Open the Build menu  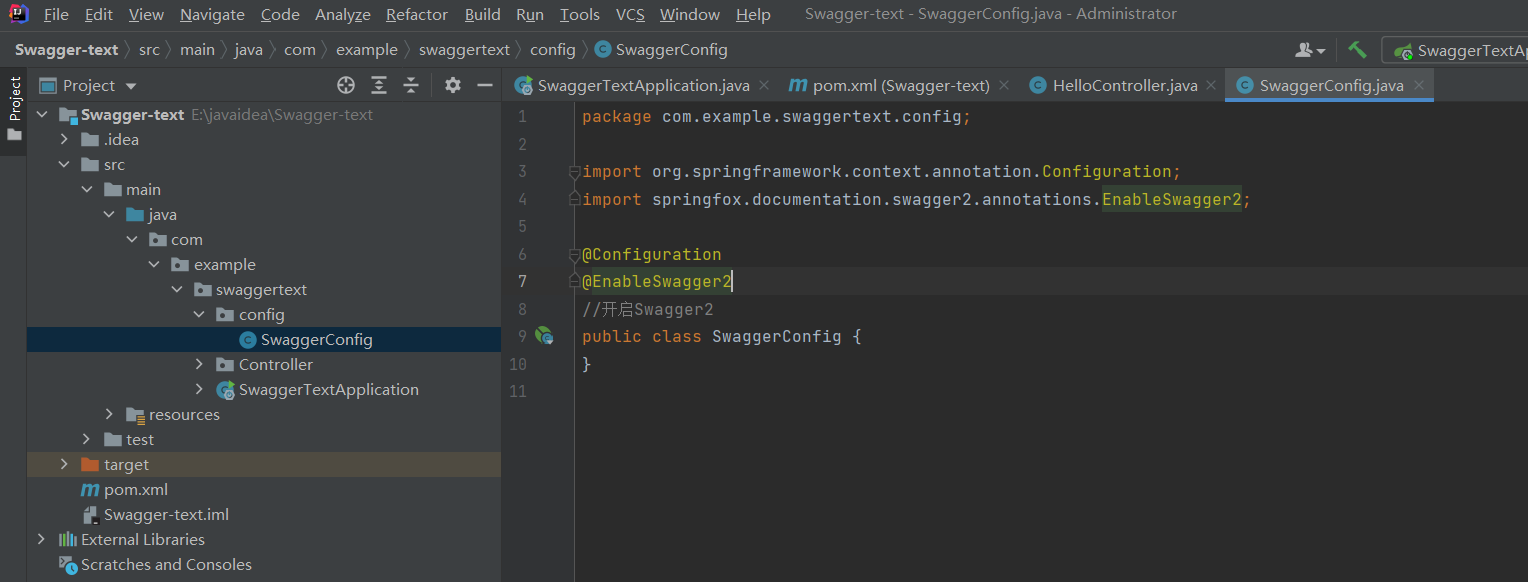point(483,14)
